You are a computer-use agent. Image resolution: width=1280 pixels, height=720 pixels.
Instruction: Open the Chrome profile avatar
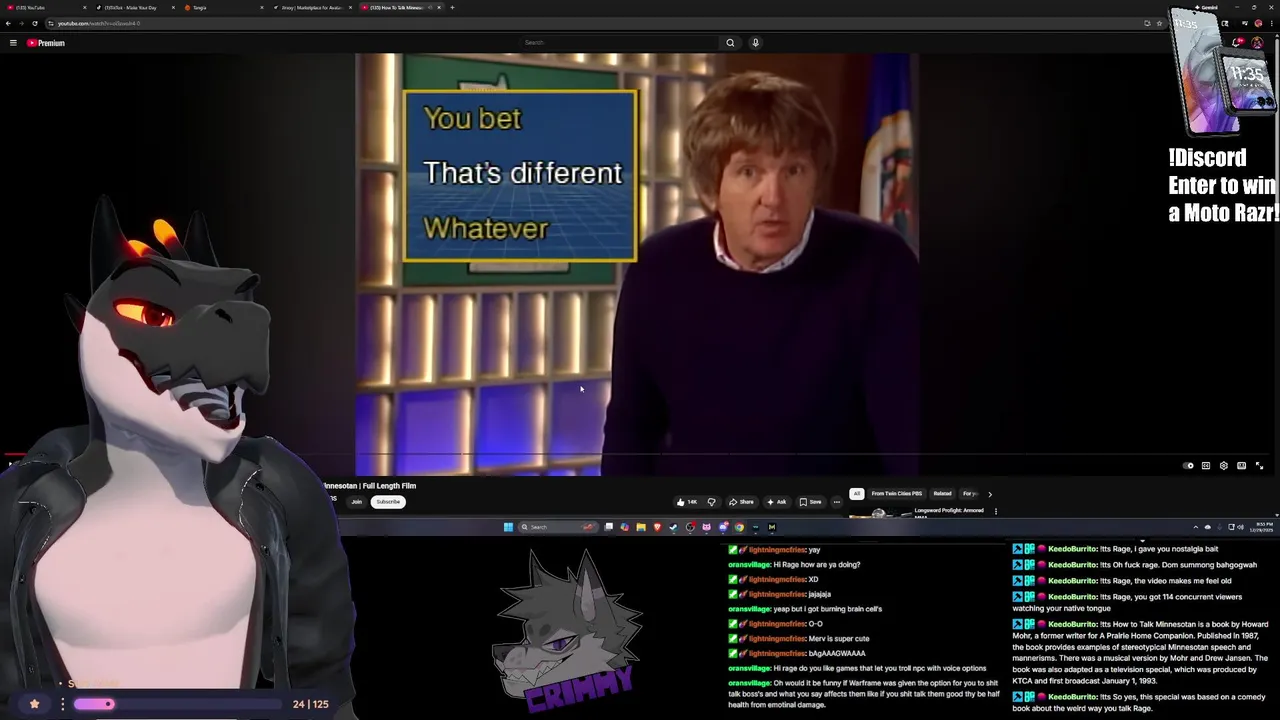click(1258, 23)
